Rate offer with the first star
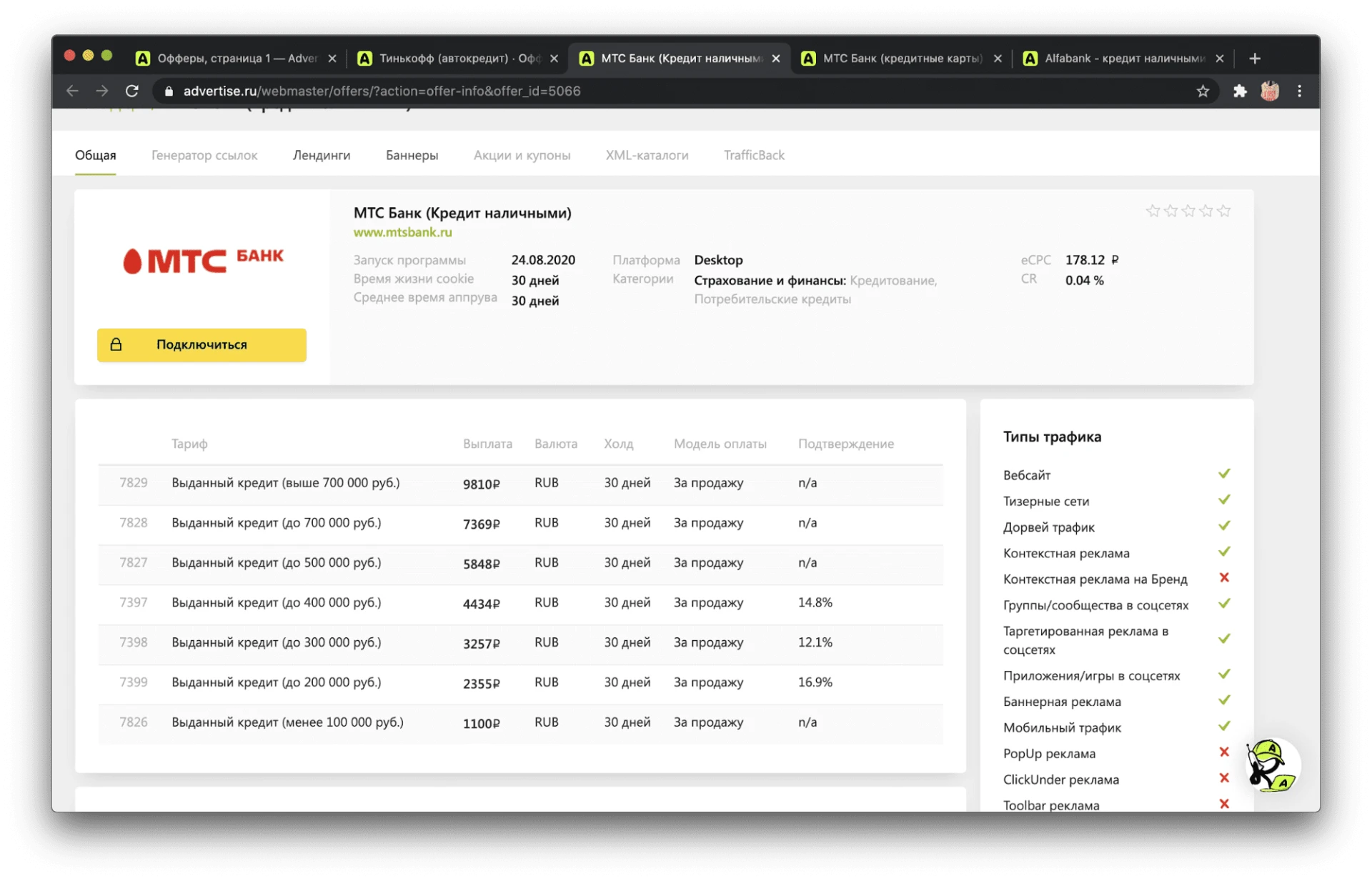The height and width of the screenshot is (881, 1372). coord(1153,211)
